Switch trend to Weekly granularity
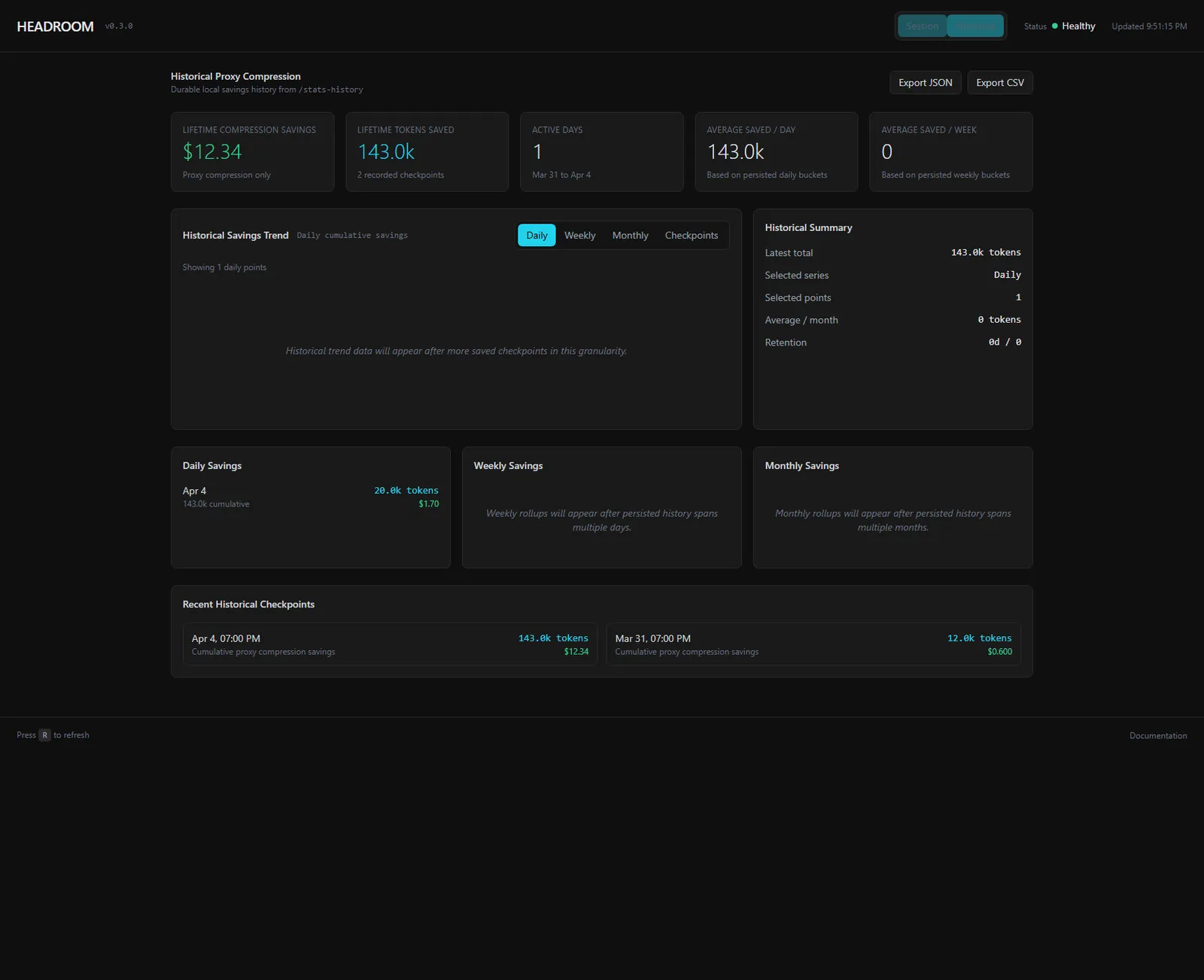This screenshot has height=980, width=1204. tap(579, 236)
